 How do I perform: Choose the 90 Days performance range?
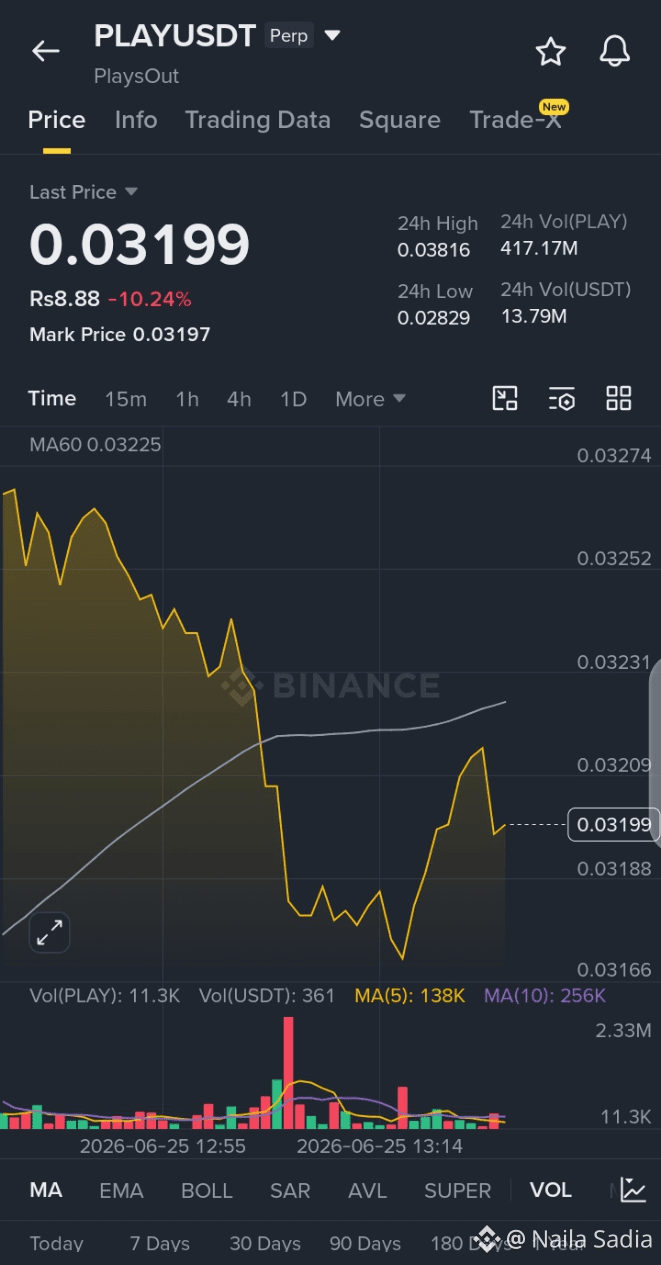(x=365, y=1243)
